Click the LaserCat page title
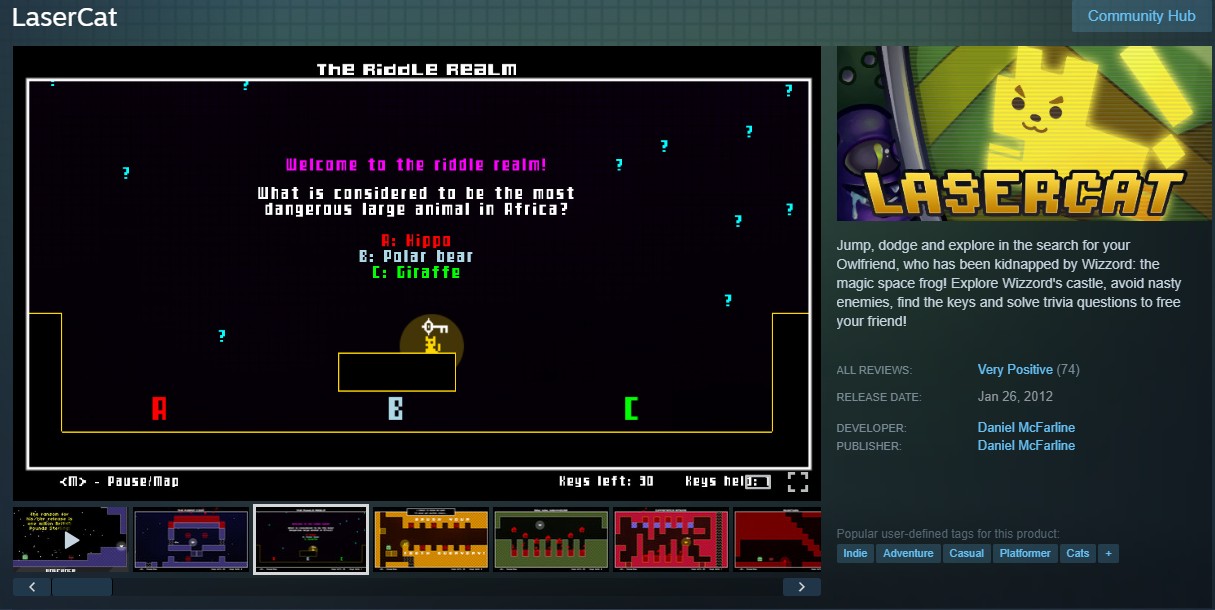The height and width of the screenshot is (610, 1215). click(64, 18)
